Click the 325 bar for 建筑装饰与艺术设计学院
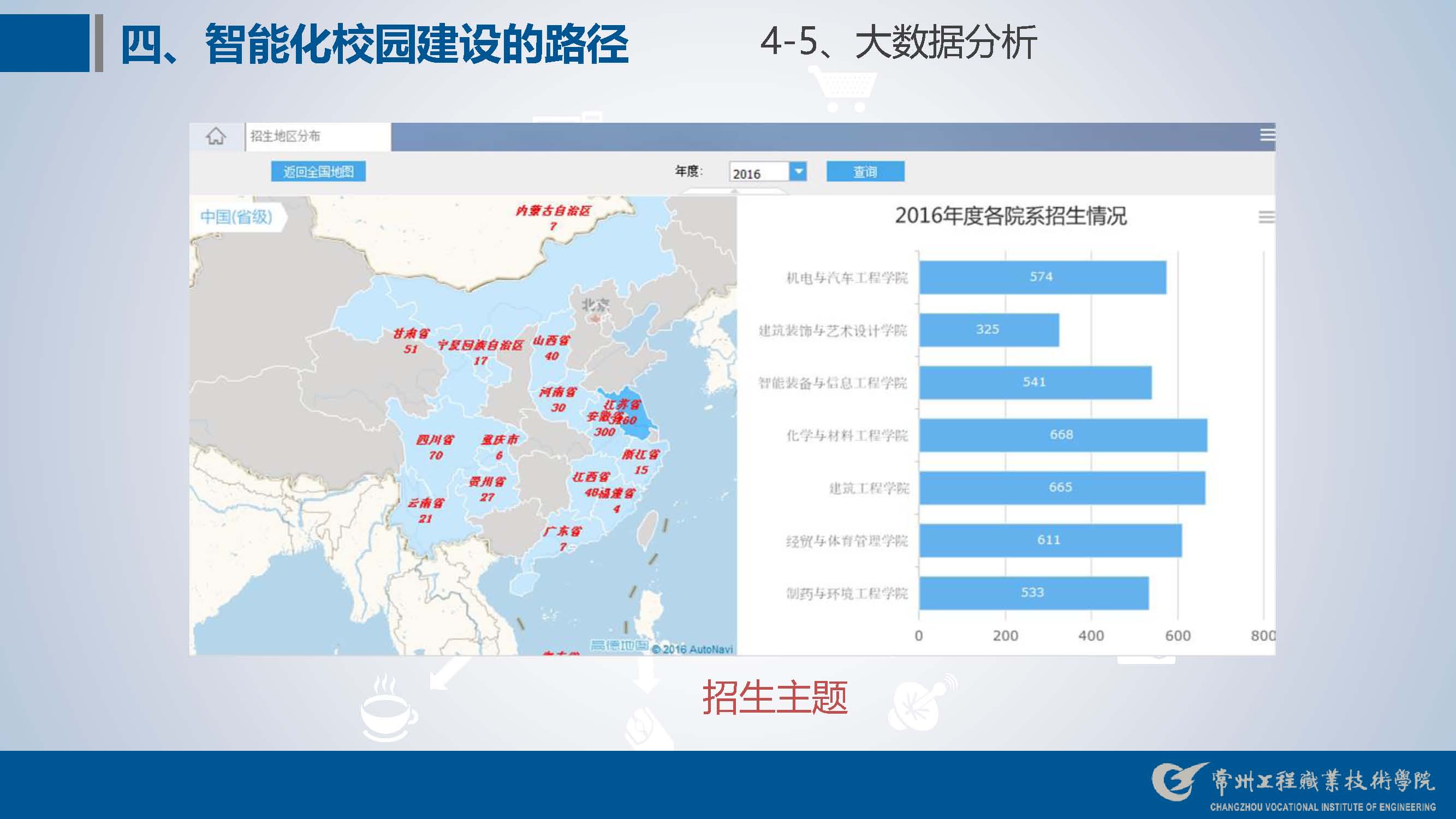 [989, 330]
